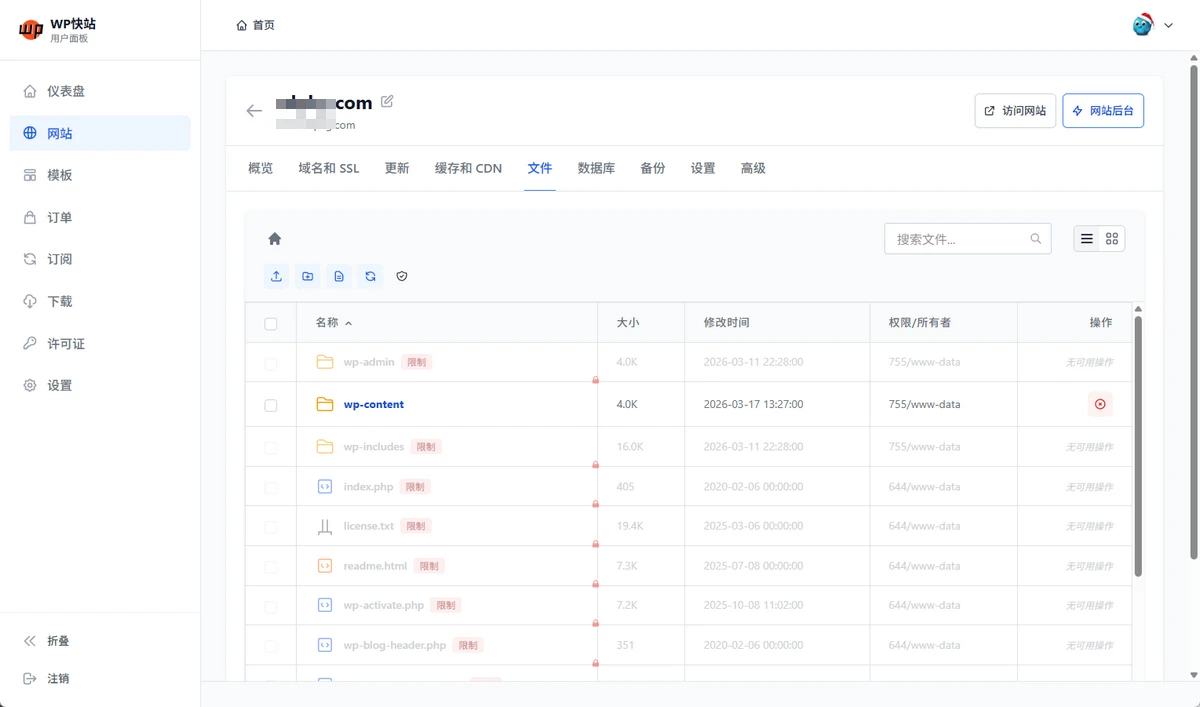The width and height of the screenshot is (1200, 707).
Task: Refresh the file list
Action: click(371, 276)
